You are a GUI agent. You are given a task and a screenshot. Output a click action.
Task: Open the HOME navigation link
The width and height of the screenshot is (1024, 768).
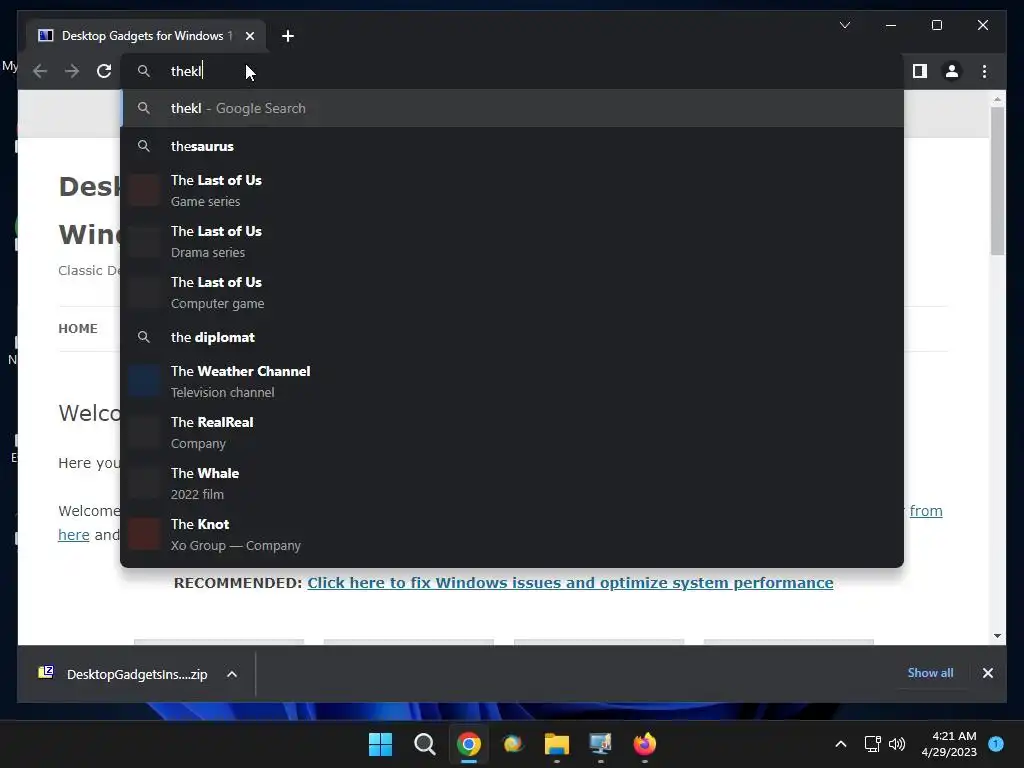pos(78,328)
